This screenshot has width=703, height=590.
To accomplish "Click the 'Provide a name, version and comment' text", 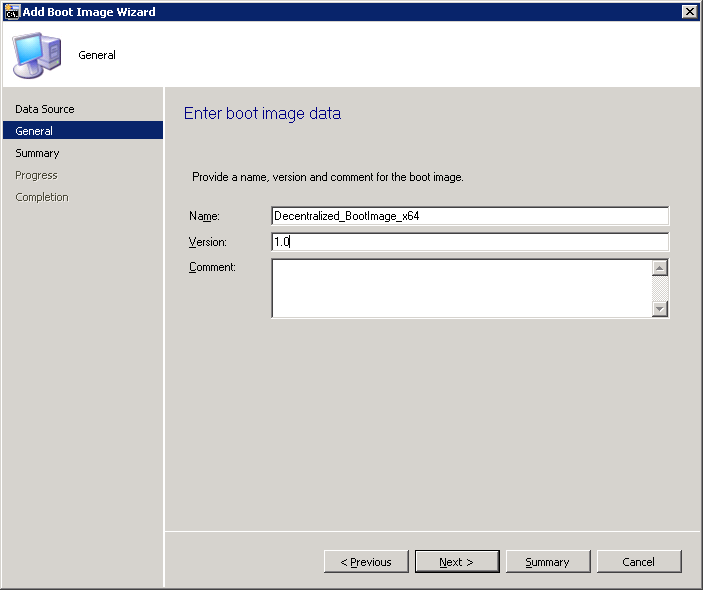I will click(328, 177).
